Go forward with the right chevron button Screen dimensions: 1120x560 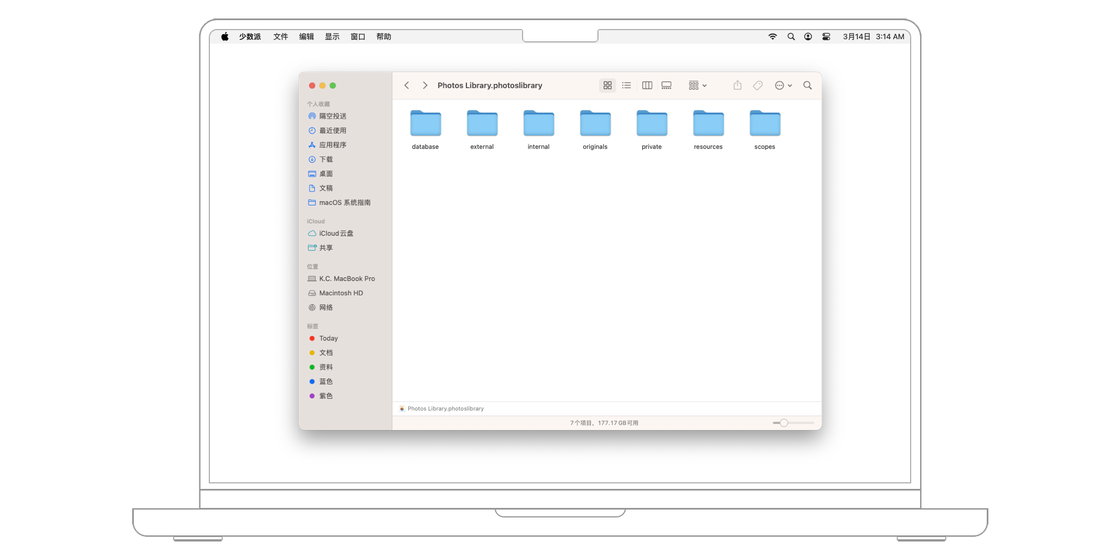425,85
